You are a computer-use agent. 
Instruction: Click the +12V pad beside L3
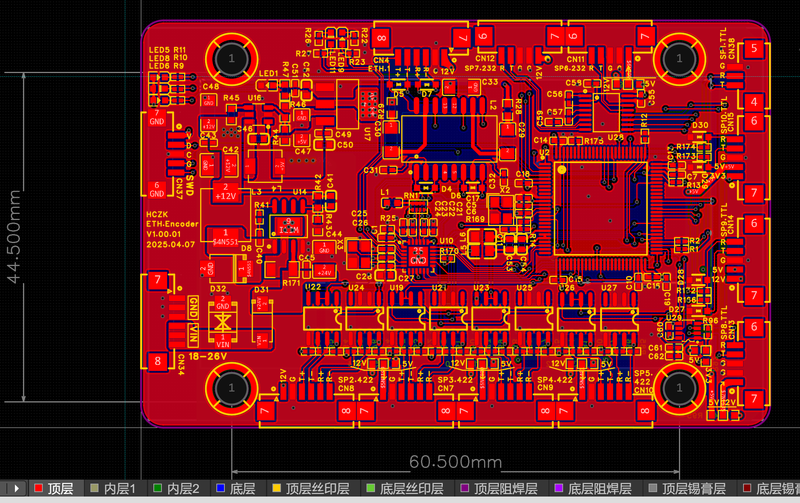click(x=226, y=192)
